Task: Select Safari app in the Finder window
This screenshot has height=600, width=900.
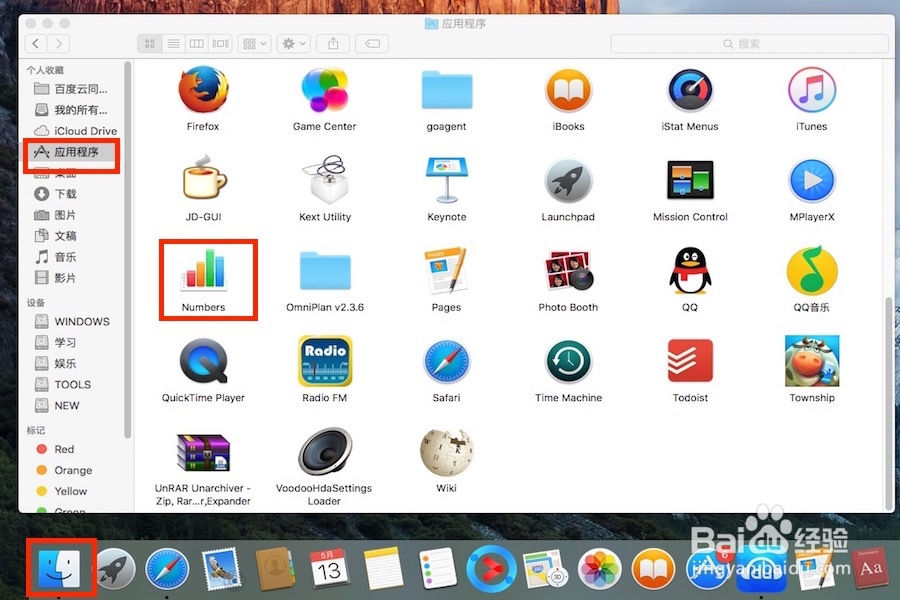Action: (x=447, y=362)
